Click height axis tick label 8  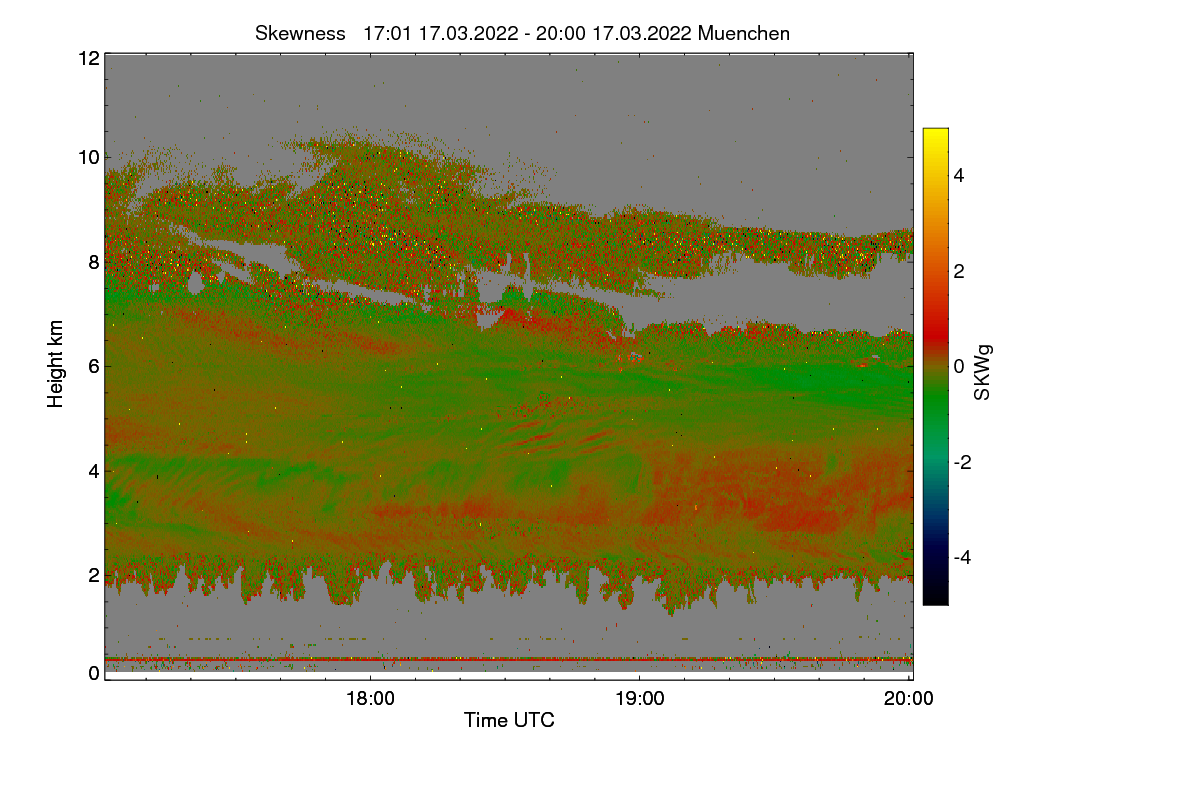pos(92,262)
